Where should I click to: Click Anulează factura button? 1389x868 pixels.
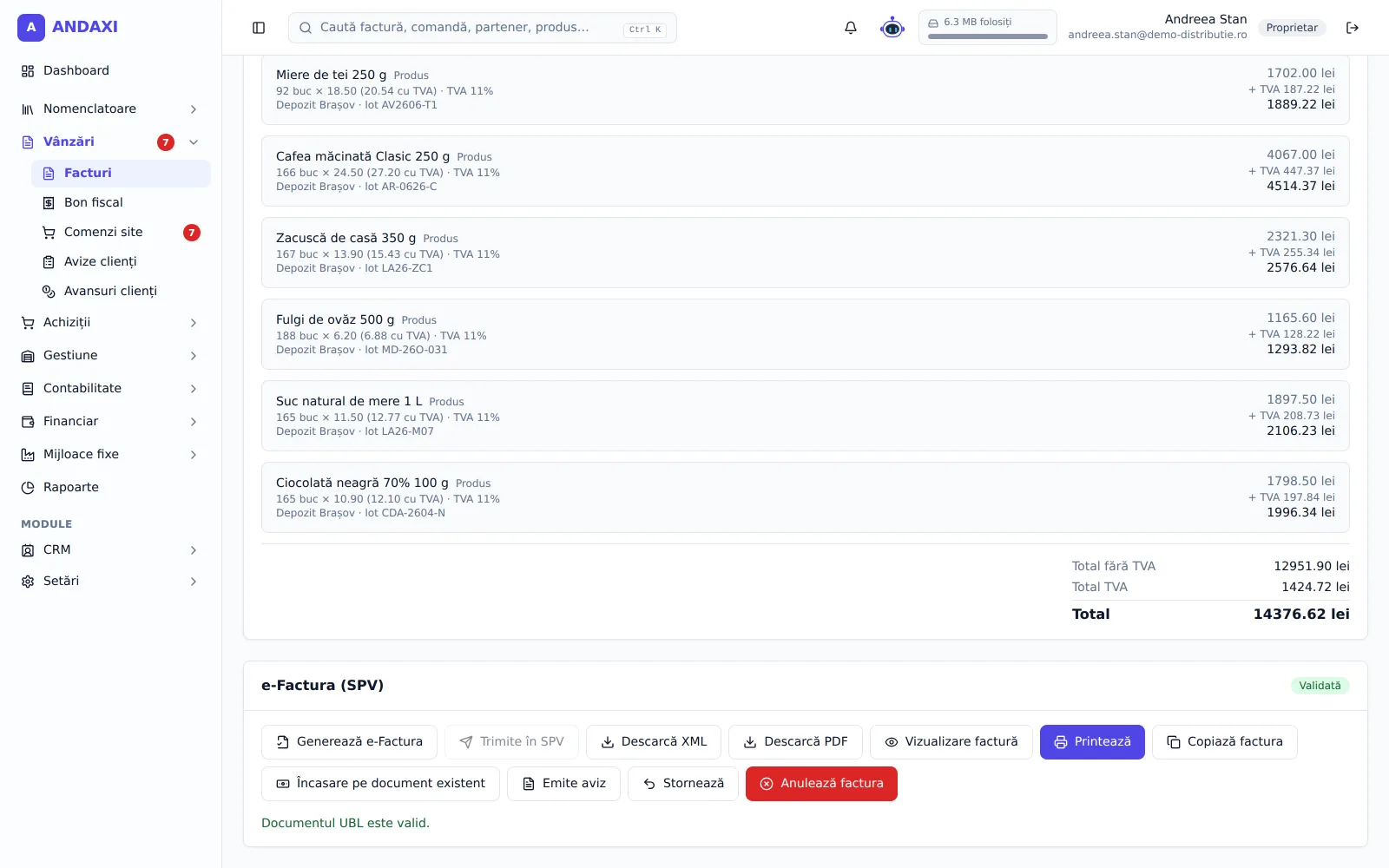click(x=821, y=784)
